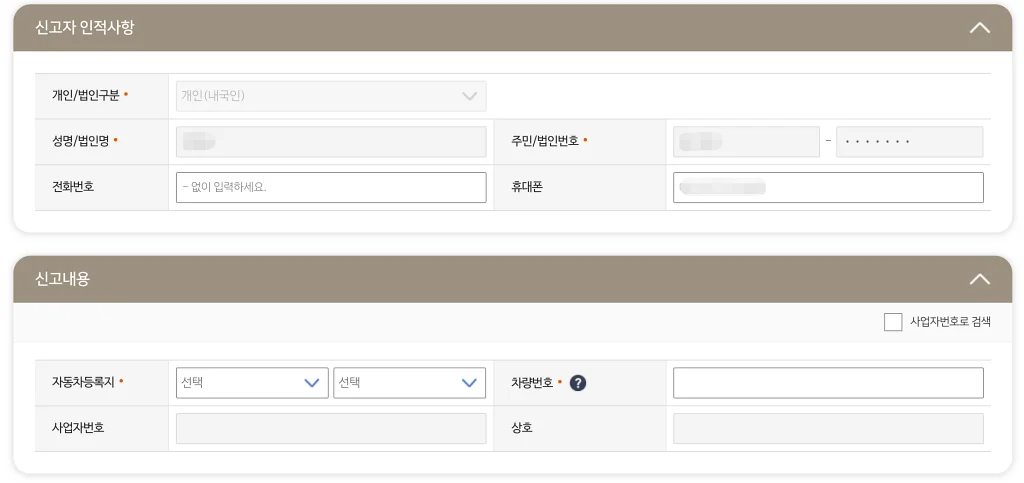The width and height of the screenshot is (1024, 483).
Task: Open the first 자동차등록지 선택 dropdown
Action: [x=252, y=382]
